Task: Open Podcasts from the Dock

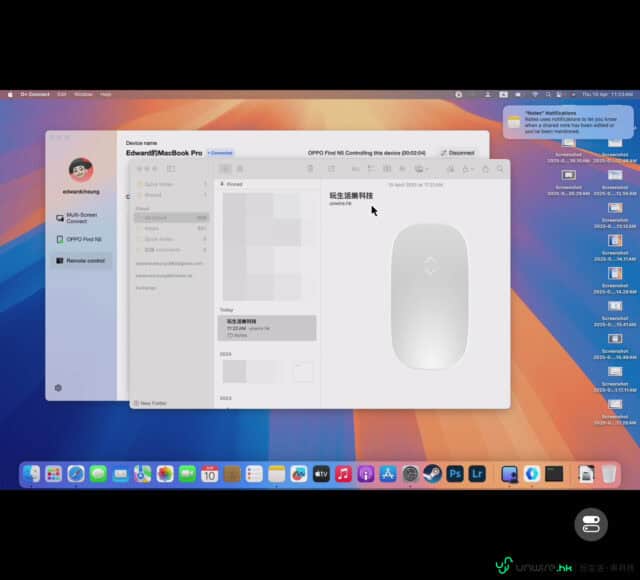Action: pos(366,474)
